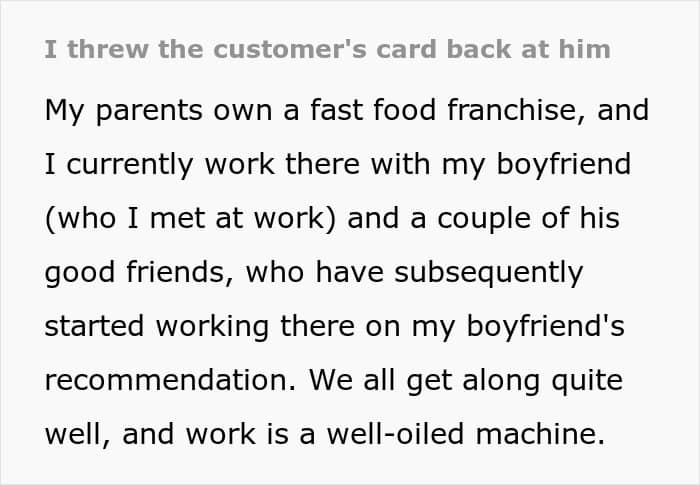
Task: Click the word "machine" ending the paragraph
Action: click(x=540, y=435)
